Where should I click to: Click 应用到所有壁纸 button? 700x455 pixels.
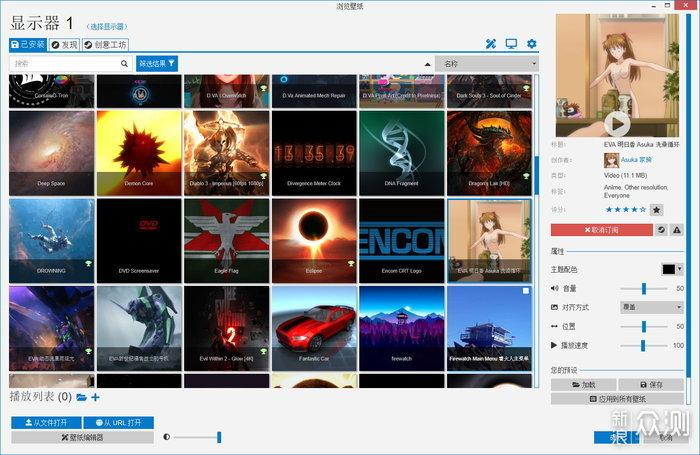pos(617,399)
